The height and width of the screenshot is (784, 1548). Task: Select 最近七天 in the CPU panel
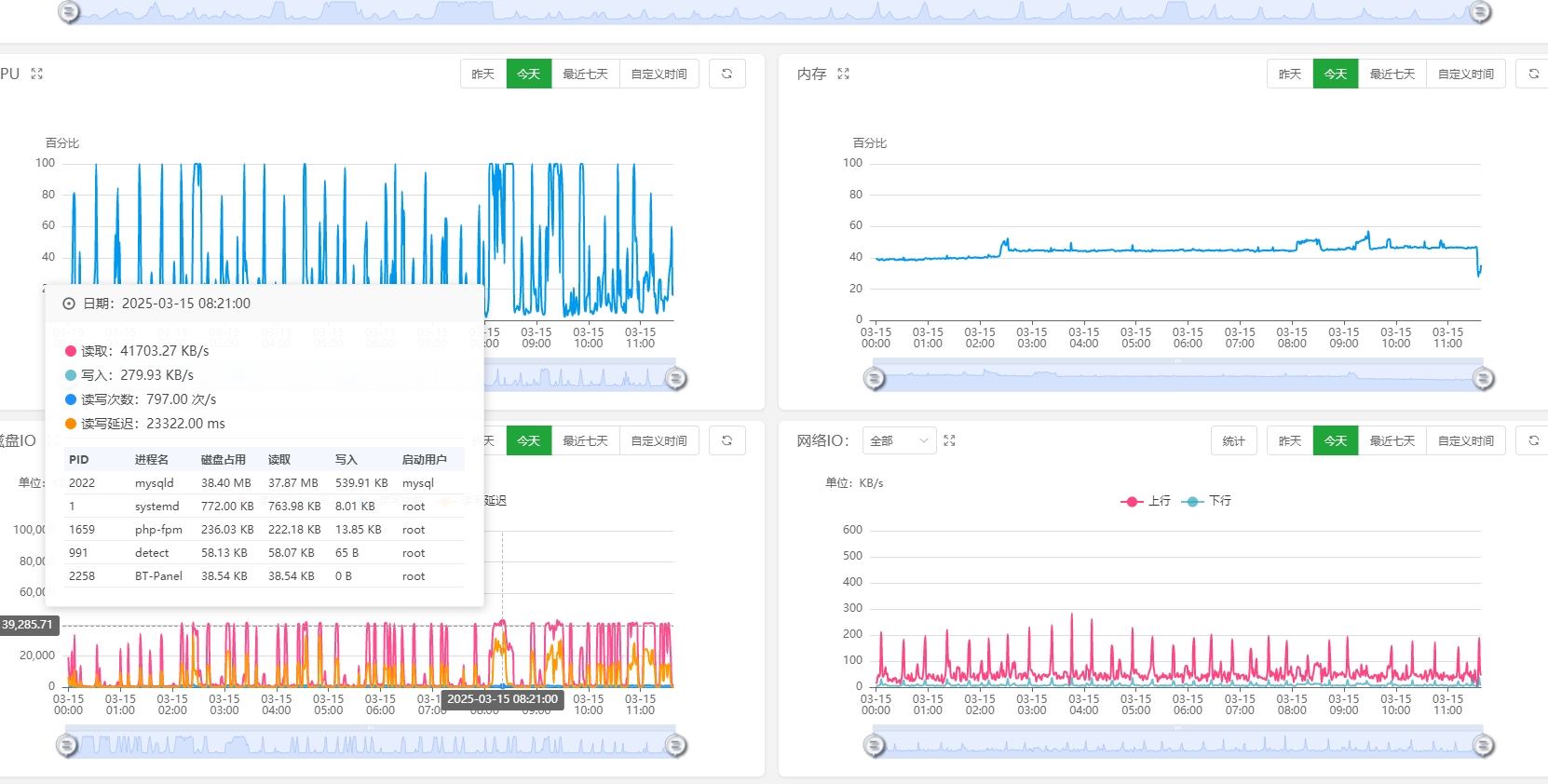pyautogui.click(x=585, y=74)
